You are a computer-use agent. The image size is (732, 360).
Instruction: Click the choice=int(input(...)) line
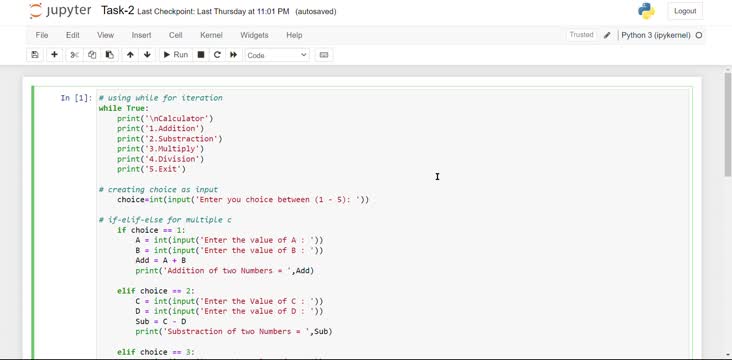pyautogui.click(x=243, y=200)
